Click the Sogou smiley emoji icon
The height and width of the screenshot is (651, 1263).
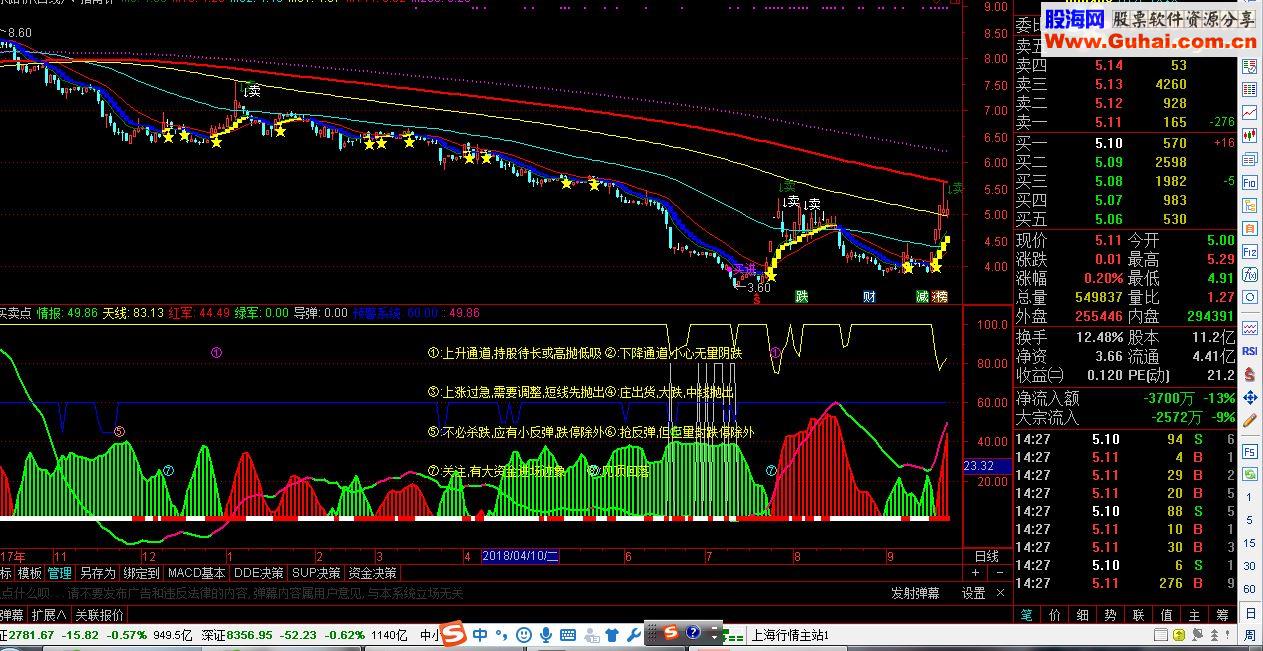(524, 635)
